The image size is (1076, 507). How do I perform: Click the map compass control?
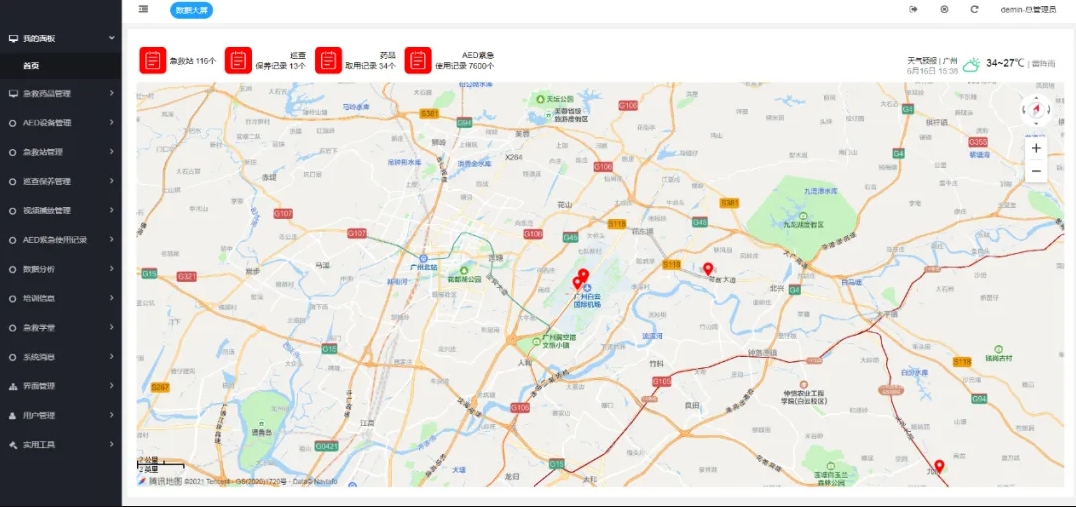(1036, 110)
